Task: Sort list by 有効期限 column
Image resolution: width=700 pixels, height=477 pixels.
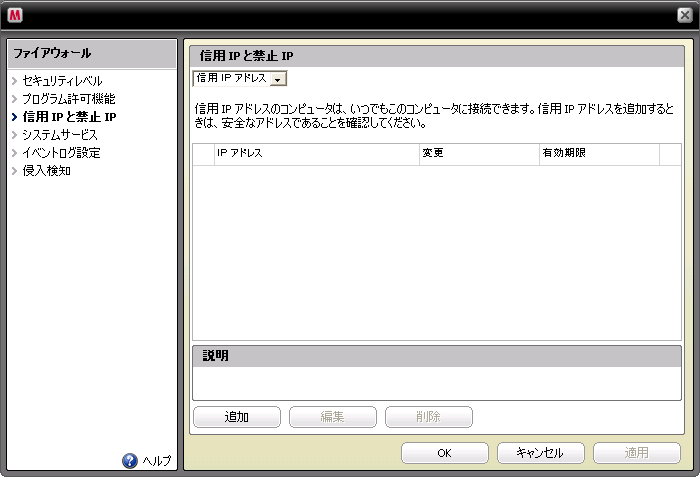Action: click(598, 154)
